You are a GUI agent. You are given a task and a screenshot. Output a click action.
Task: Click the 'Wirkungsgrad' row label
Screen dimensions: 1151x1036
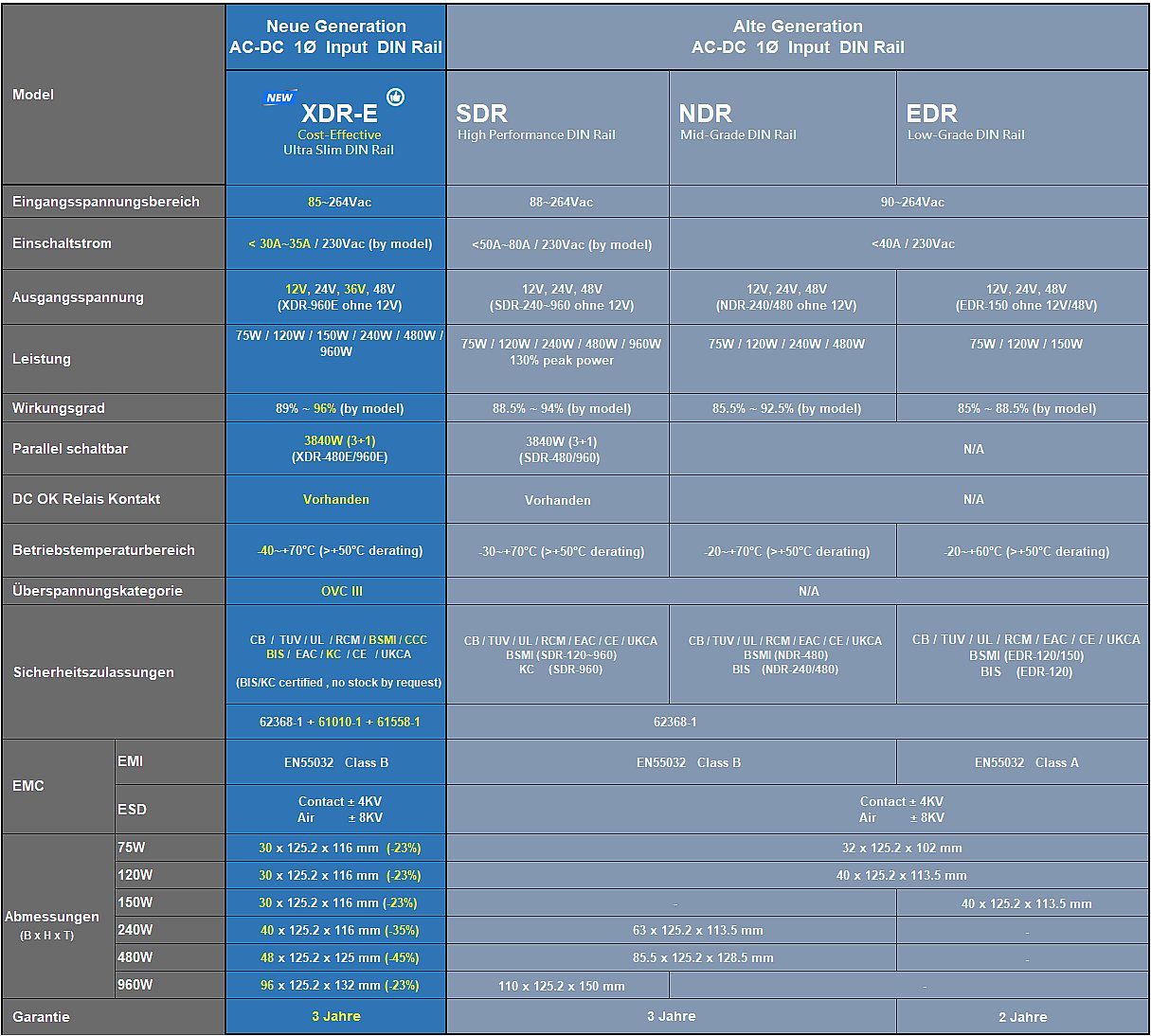click(x=59, y=408)
